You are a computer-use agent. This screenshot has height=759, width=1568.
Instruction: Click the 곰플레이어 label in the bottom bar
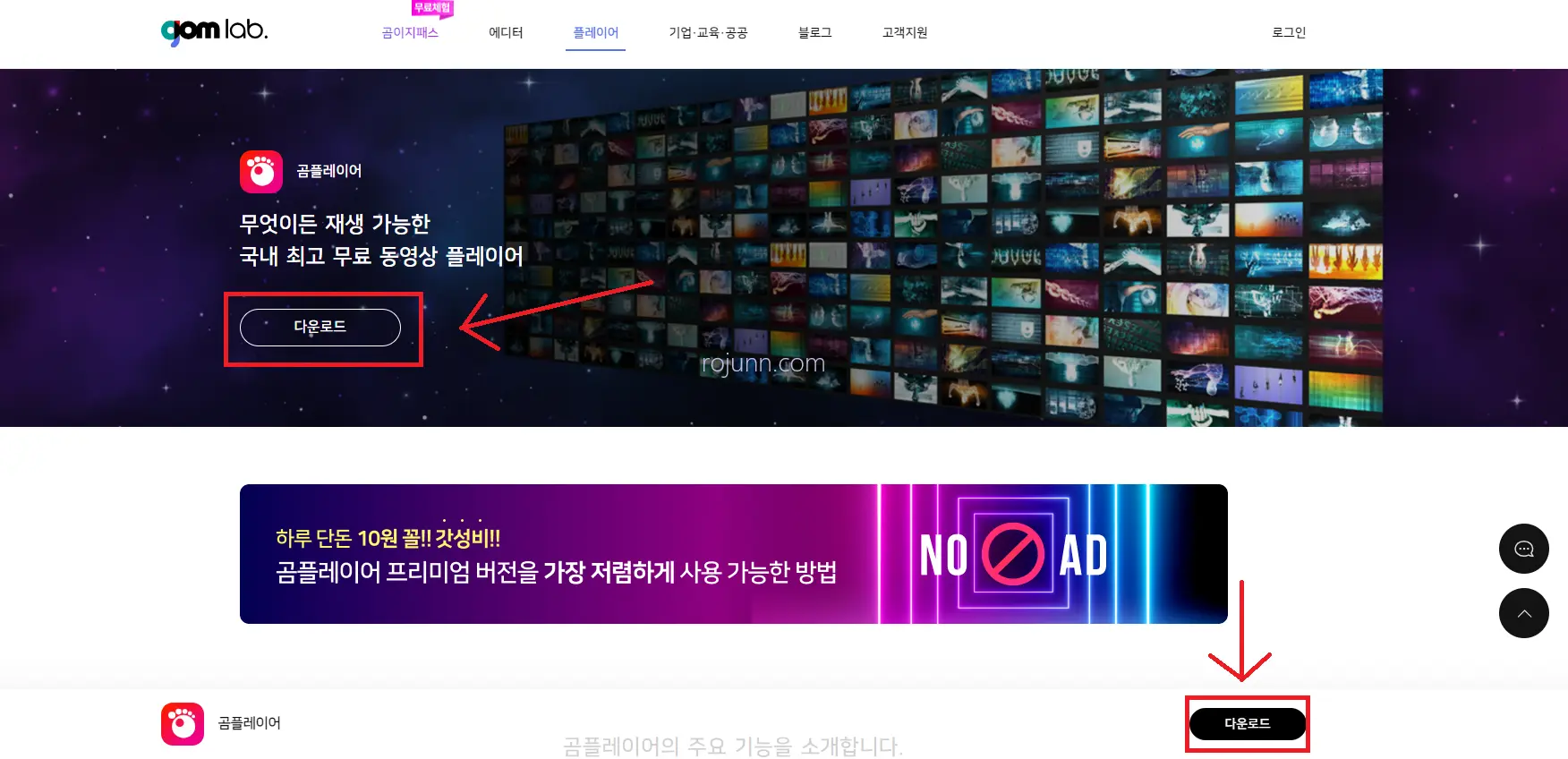(250, 723)
